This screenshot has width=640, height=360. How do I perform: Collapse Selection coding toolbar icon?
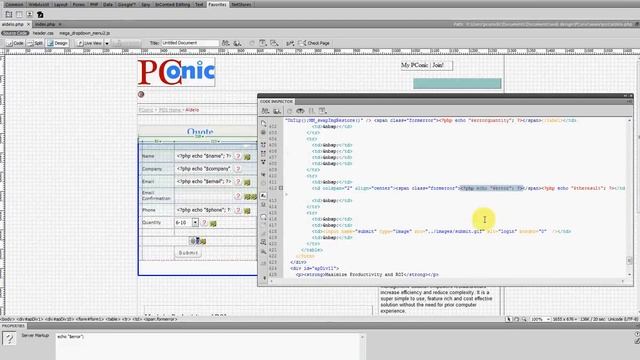(263, 153)
